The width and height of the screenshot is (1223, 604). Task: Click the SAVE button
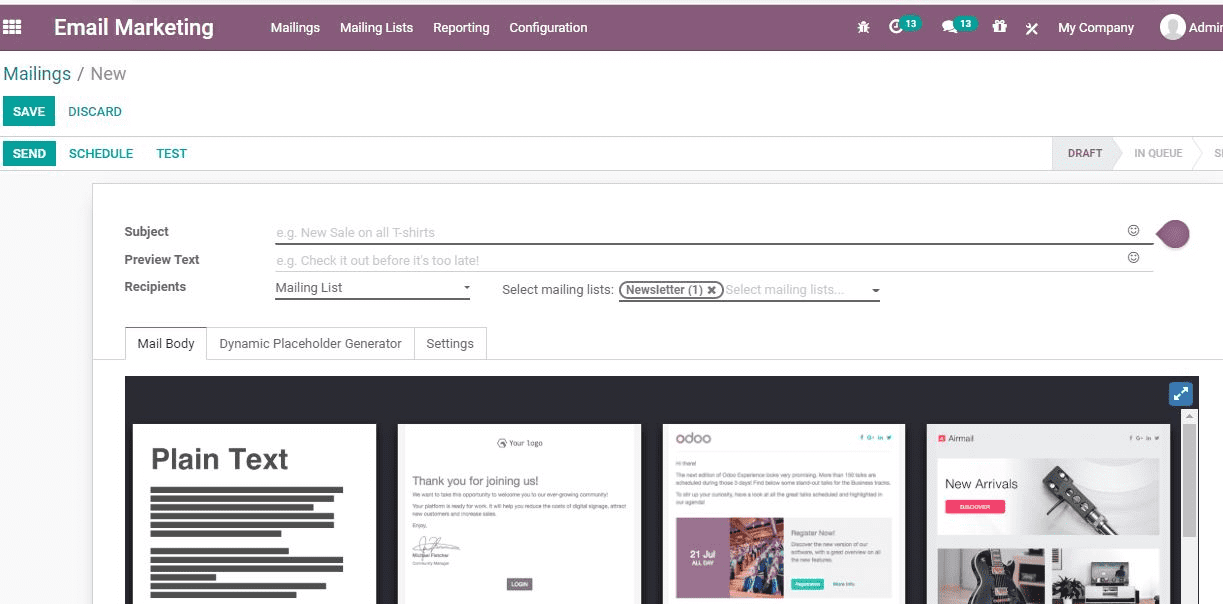(29, 112)
